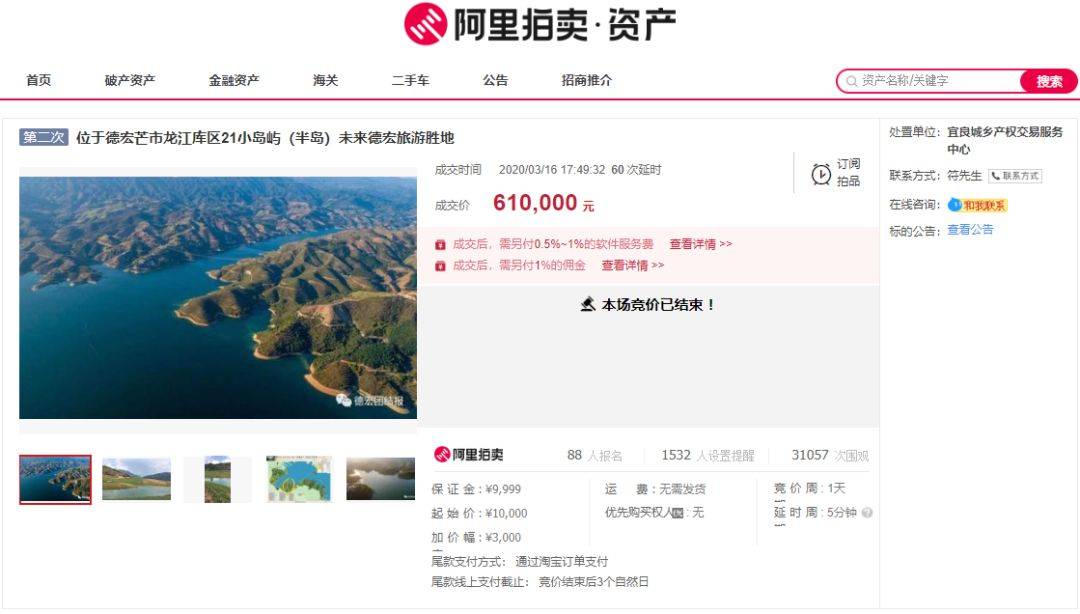1080x614 pixels.
Task: Click the info icon beside 优先购买权人
Action: coord(678,513)
